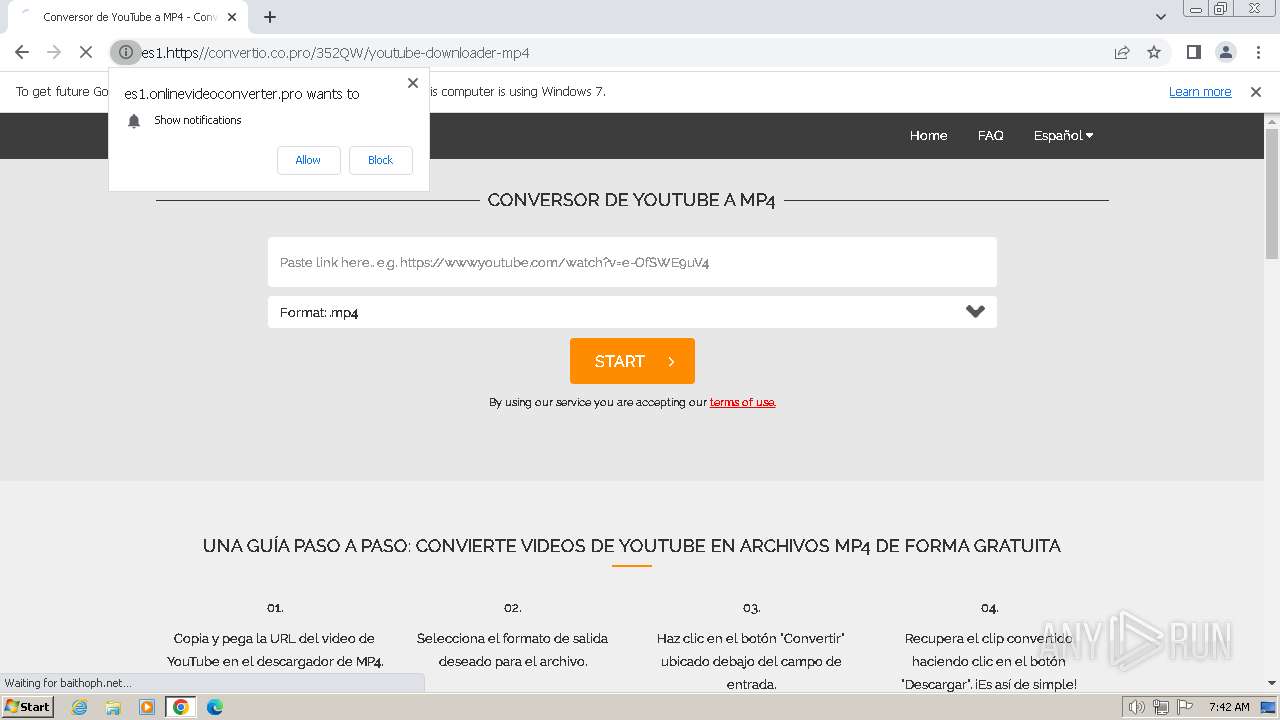Allow notifications from onlinevideoconverter.pro
1280x720 pixels.
click(308, 160)
